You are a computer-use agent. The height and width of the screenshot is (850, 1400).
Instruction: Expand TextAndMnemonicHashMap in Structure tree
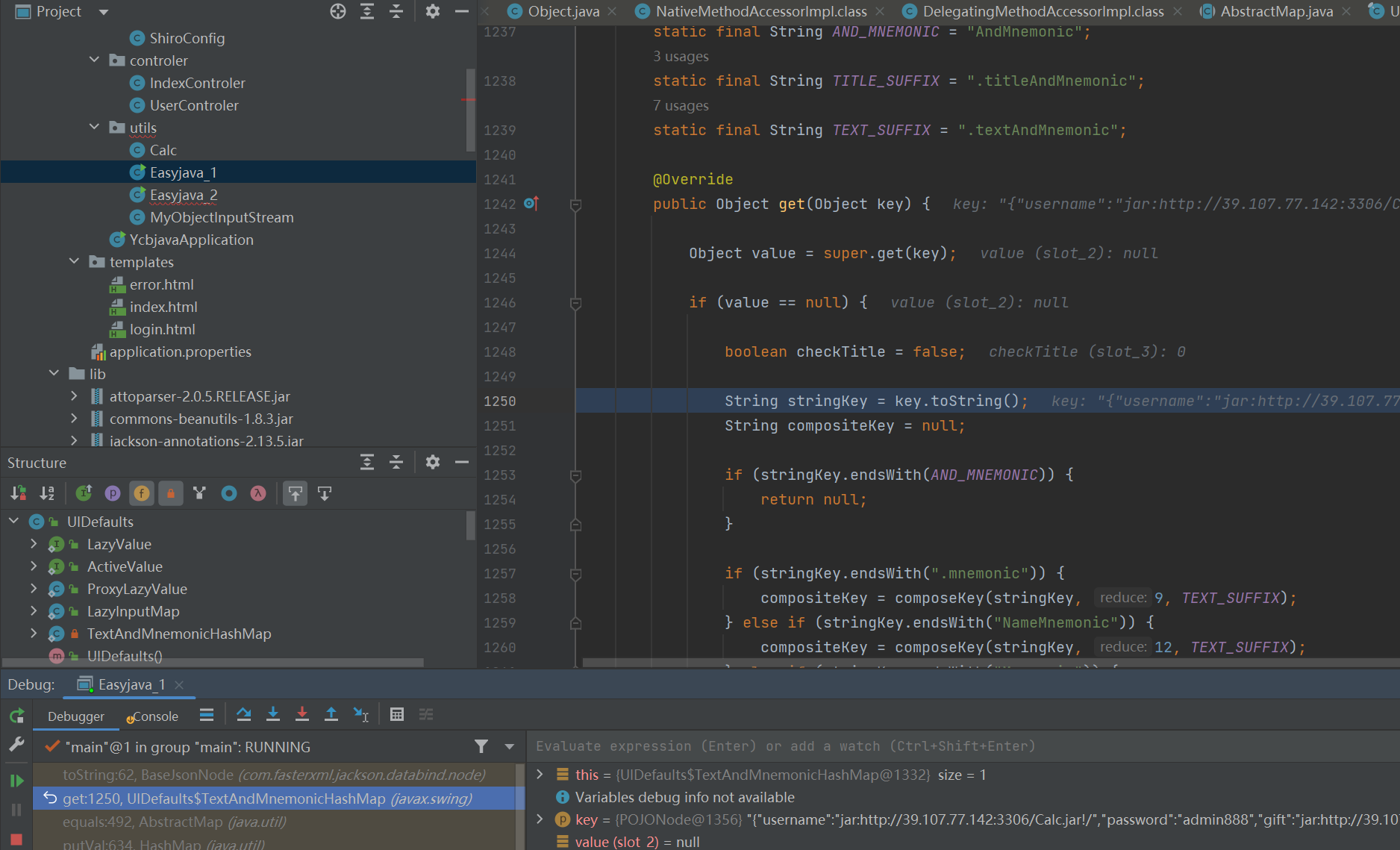(34, 634)
